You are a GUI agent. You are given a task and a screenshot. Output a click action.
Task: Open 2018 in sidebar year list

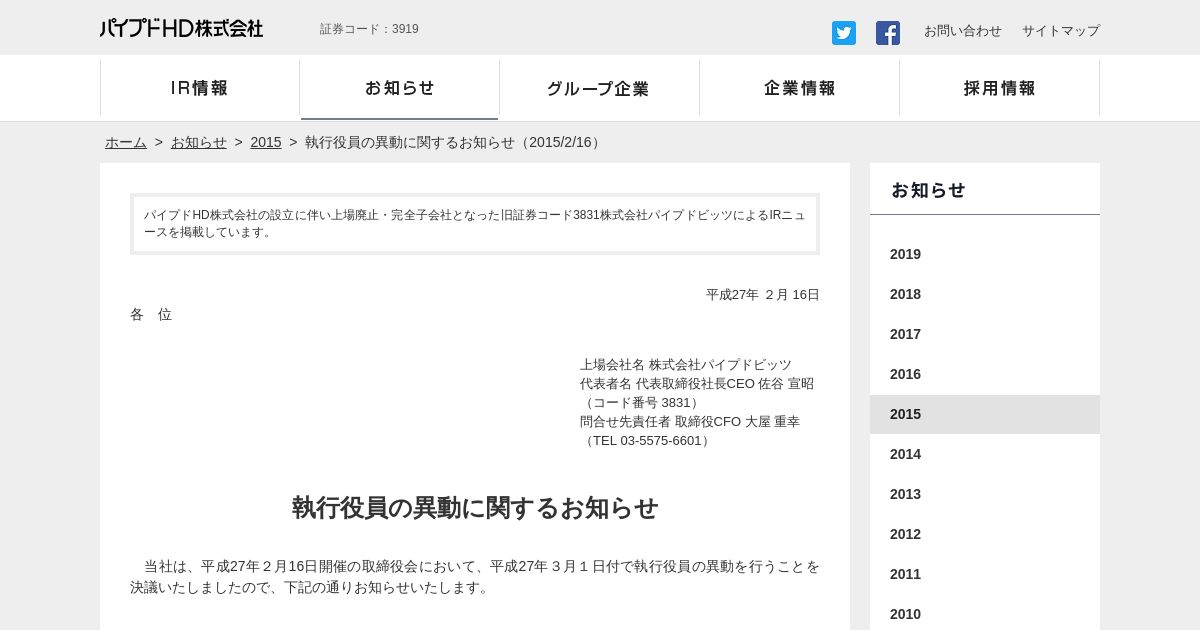click(x=985, y=294)
